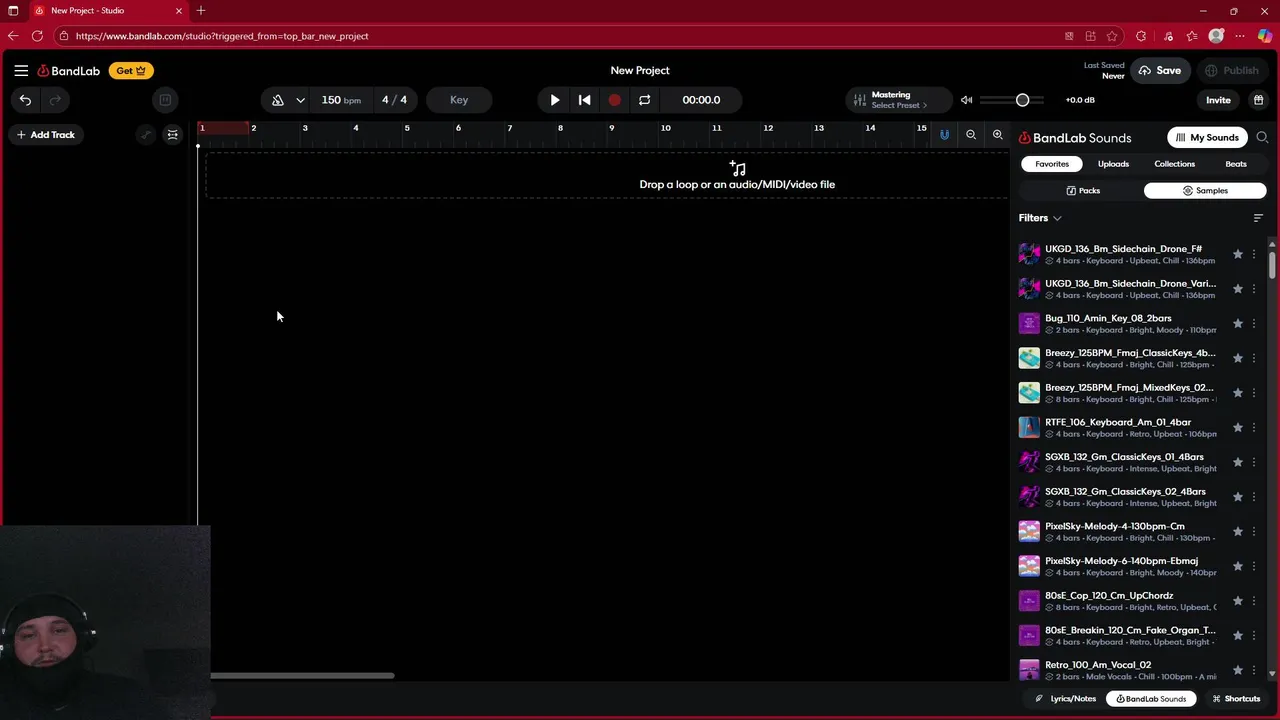Viewport: 1280px width, 720px height.
Task: Reload the browser page
Action: pos(37,36)
